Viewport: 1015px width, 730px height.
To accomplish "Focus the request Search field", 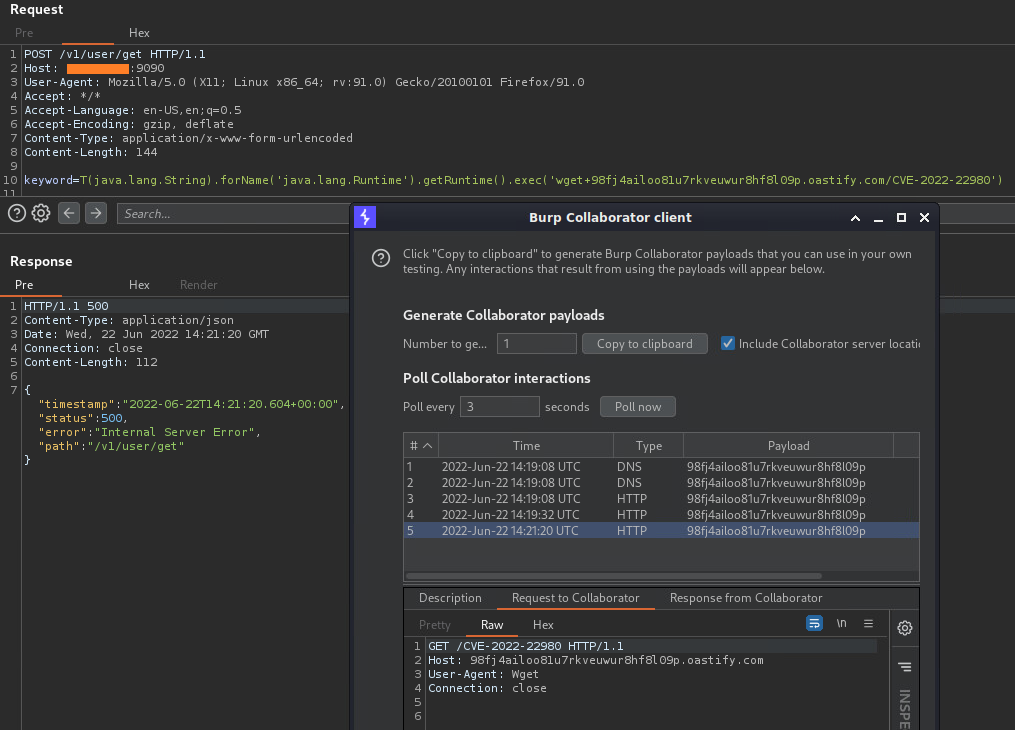I will click(x=233, y=214).
